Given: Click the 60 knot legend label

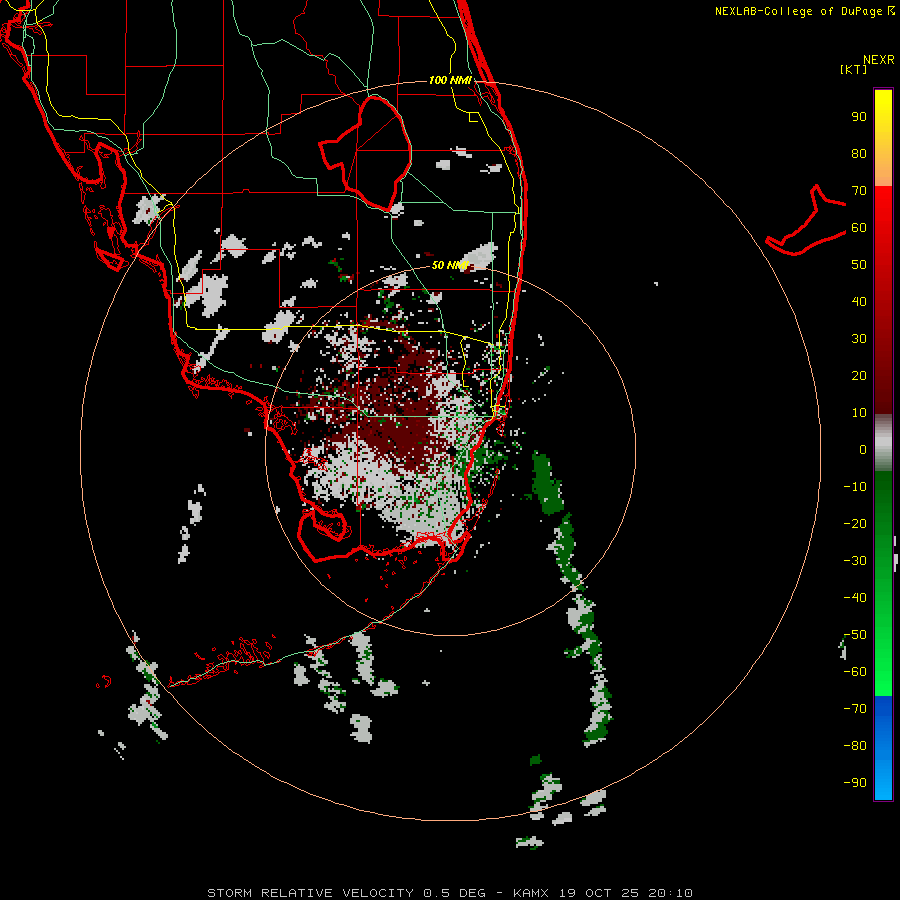Looking at the screenshot, I should (x=859, y=228).
